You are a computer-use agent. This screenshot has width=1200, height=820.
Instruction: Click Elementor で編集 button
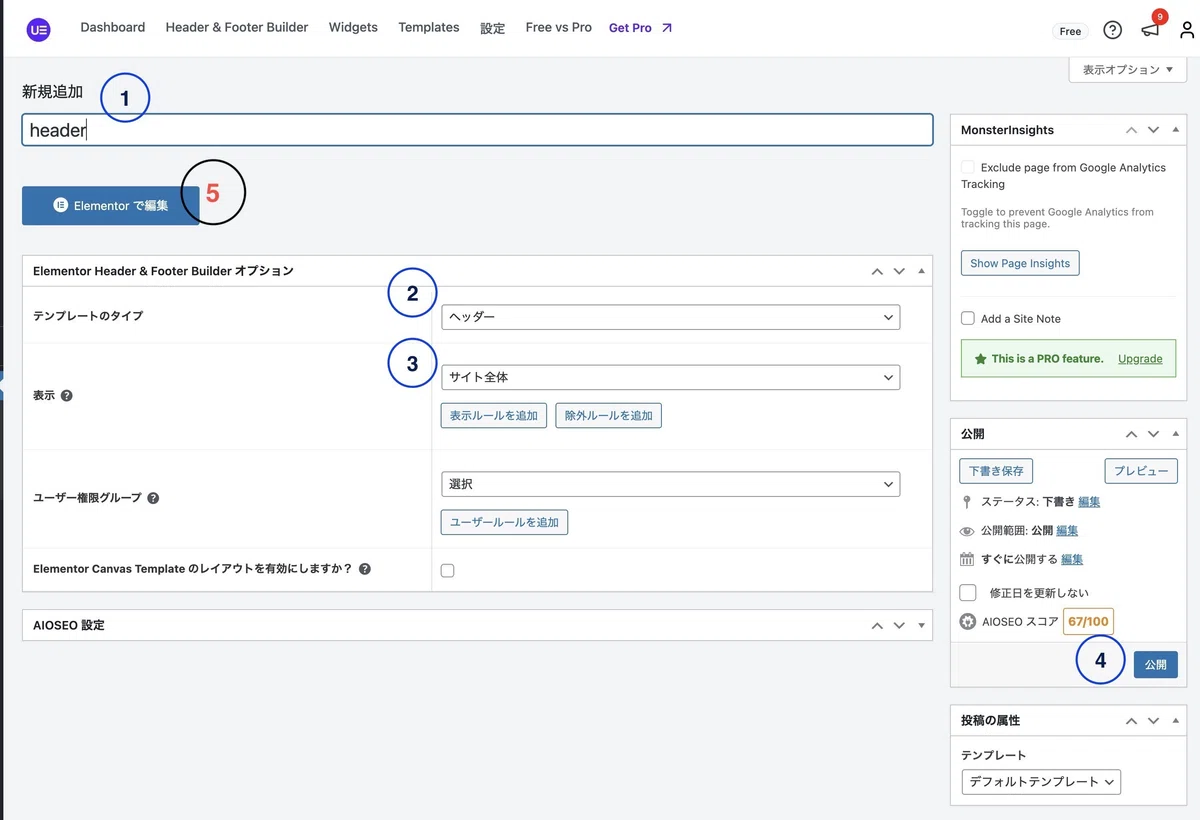point(111,205)
